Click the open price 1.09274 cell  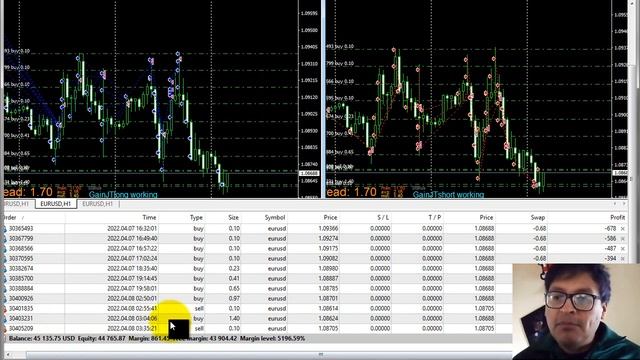pyautogui.click(x=328, y=238)
